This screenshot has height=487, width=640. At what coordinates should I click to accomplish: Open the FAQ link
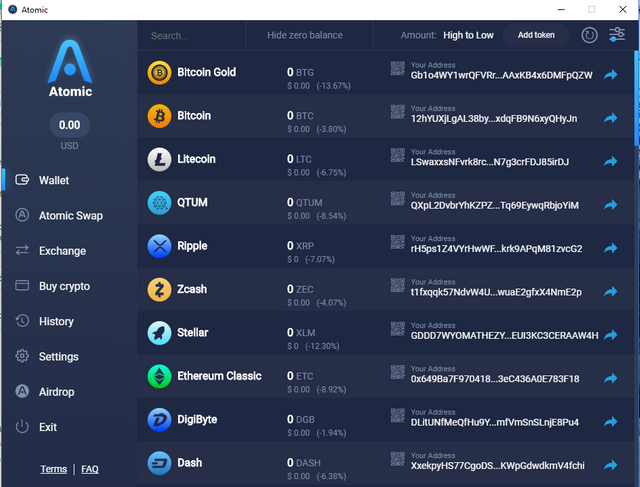(x=90, y=469)
